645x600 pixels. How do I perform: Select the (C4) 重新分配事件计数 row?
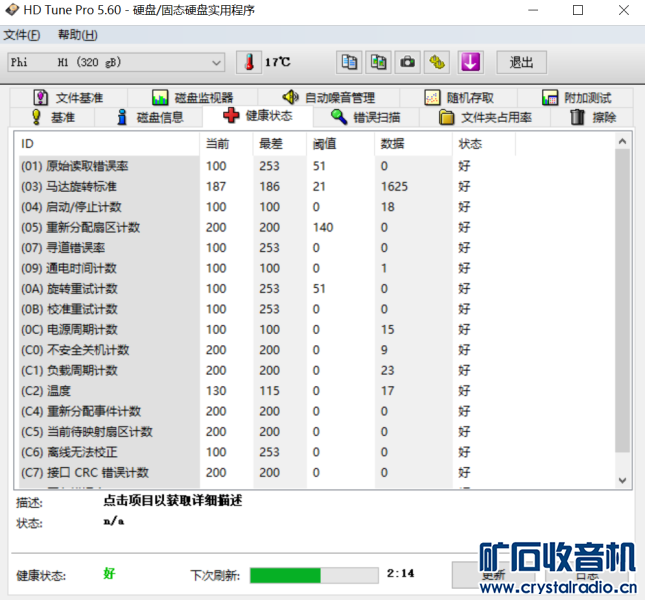click(x=316, y=411)
